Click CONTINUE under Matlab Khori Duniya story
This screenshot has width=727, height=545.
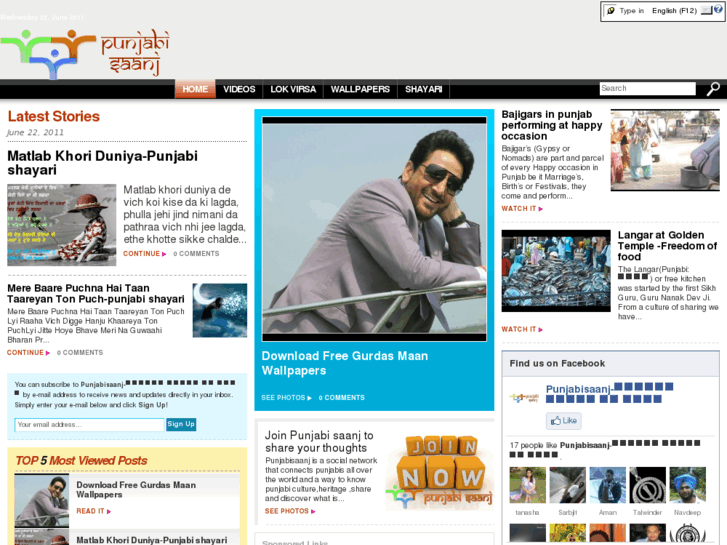tap(145, 254)
